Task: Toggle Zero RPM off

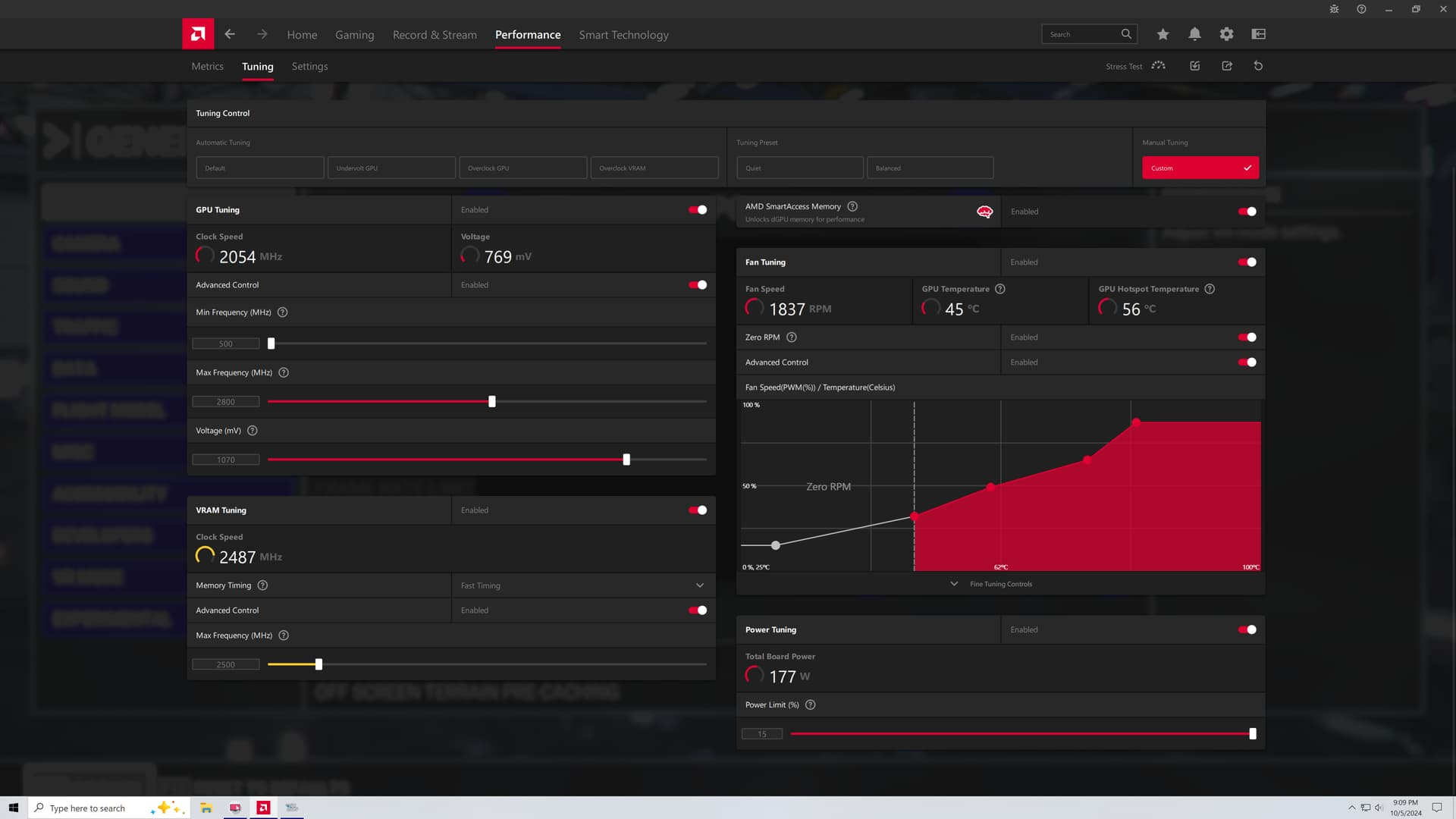Action: 1247,337
